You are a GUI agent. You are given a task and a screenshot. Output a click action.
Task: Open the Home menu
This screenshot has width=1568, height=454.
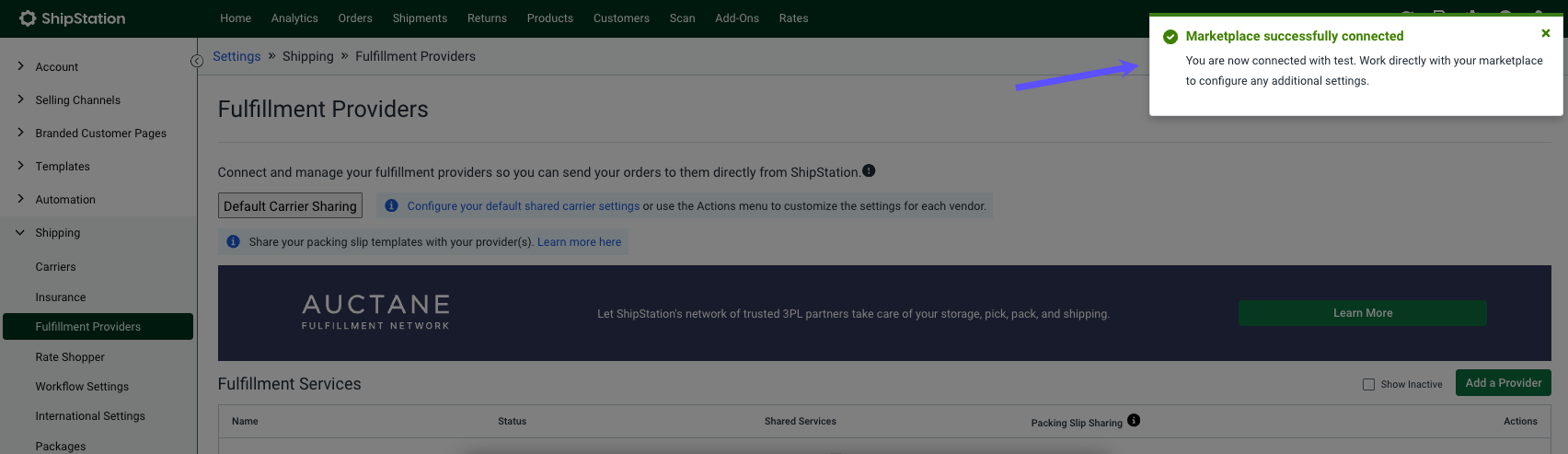coord(236,18)
